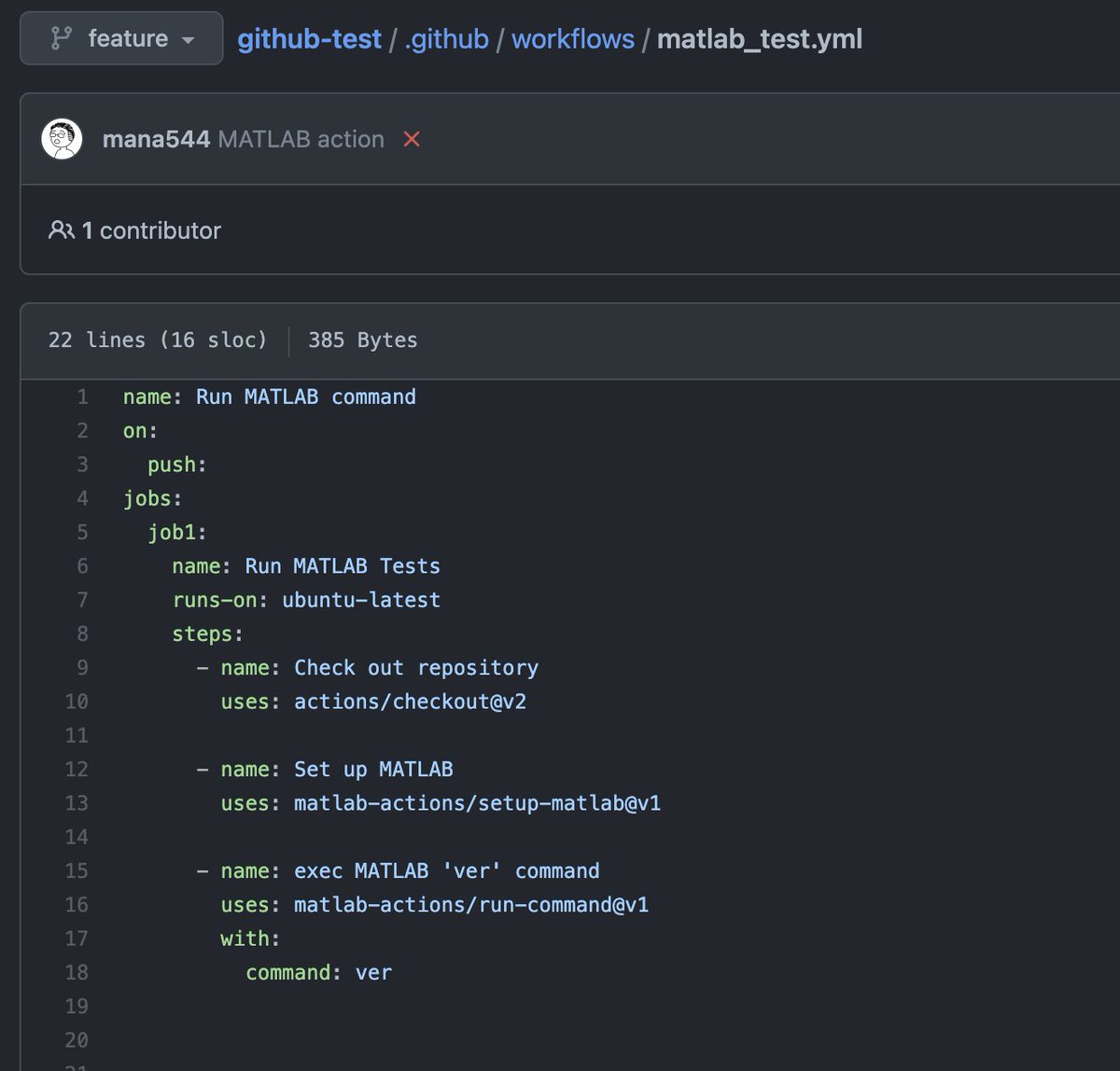Click the 'on:' code line
This screenshot has height=1071, width=1120.
(x=141, y=430)
